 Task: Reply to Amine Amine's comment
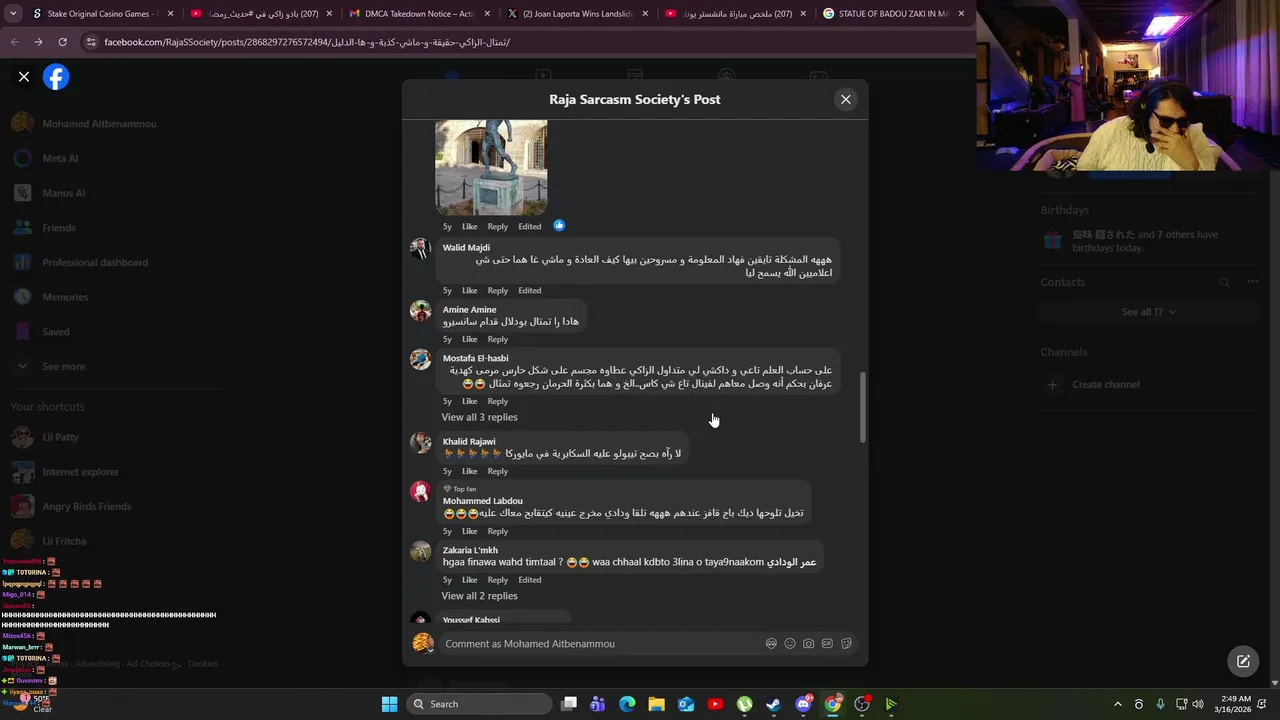(x=497, y=339)
